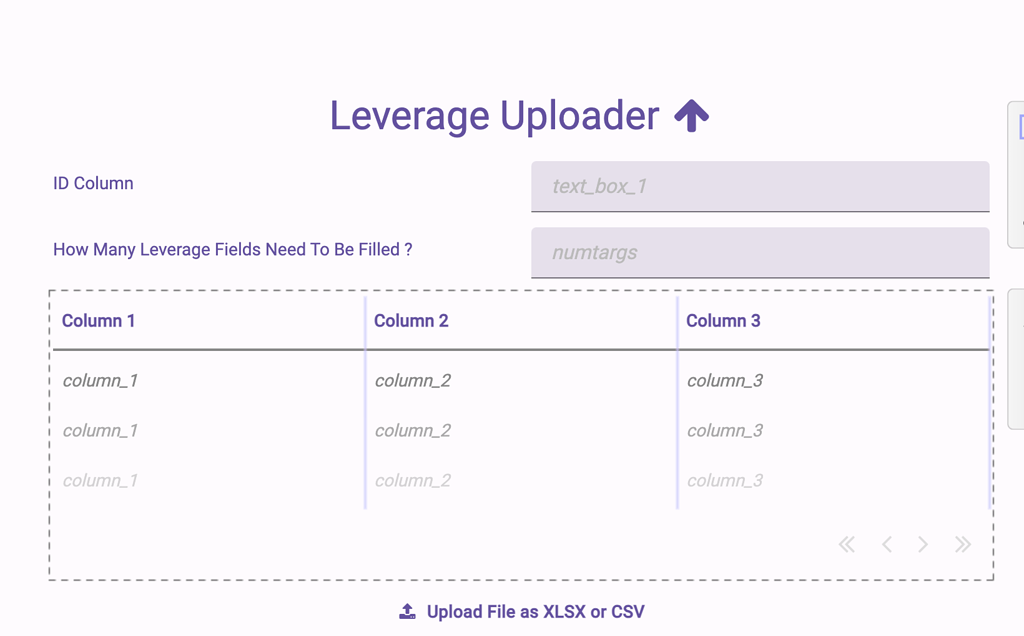1024x636 pixels.
Task: Select the Column 1 header
Action: point(98,320)
